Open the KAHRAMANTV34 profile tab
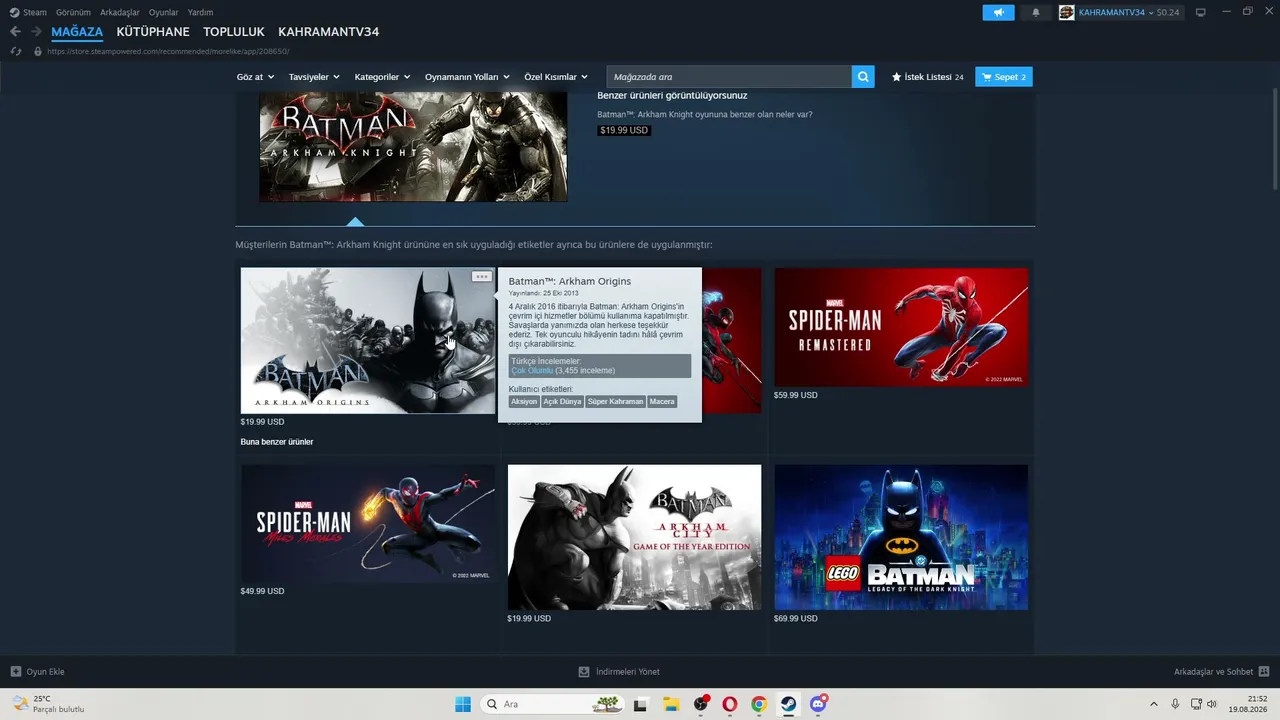The height and width of the screenshot is (720, 1280). [x=328, y=32]
